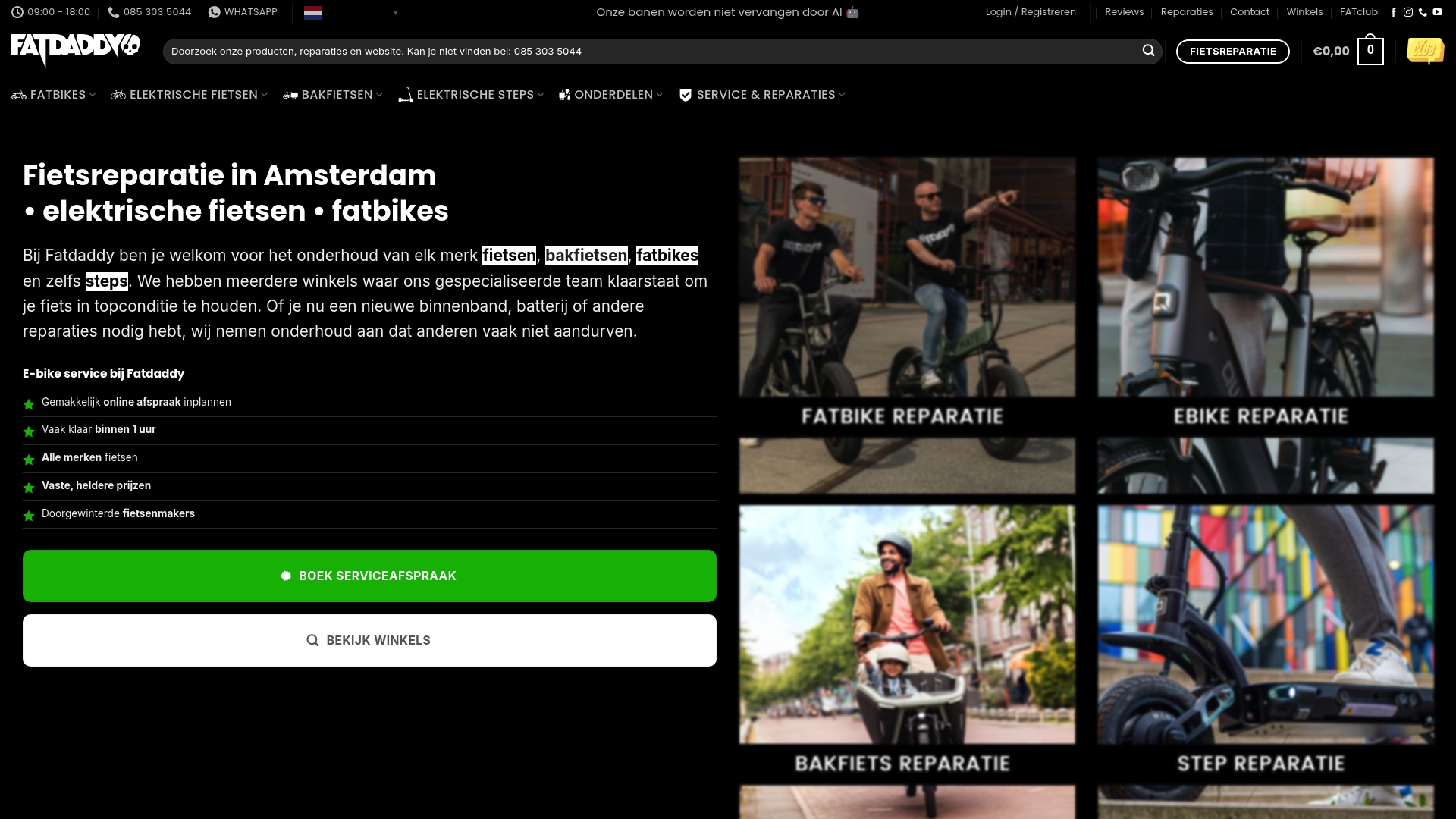1456x819 pixels.
Task: Click the e-bike icon beside Elektrische Fietsen
Action: pos(118,95)
